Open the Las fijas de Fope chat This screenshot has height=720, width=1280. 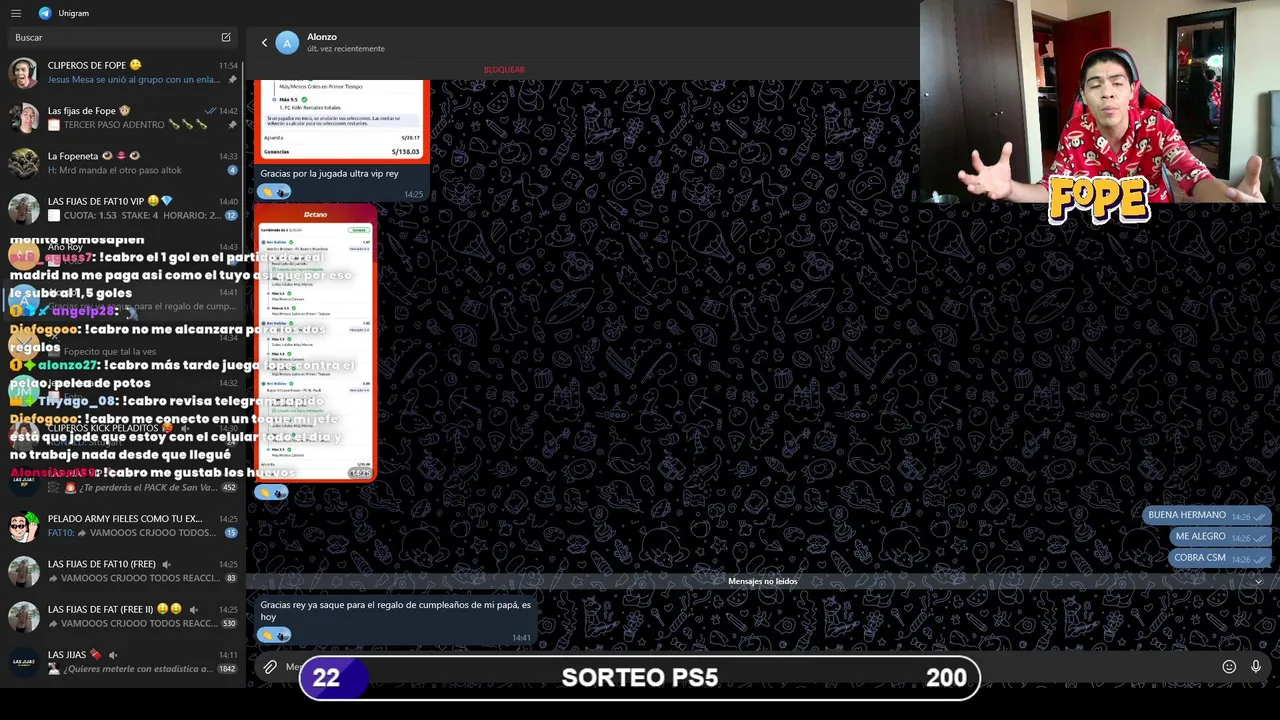(123, 118)
